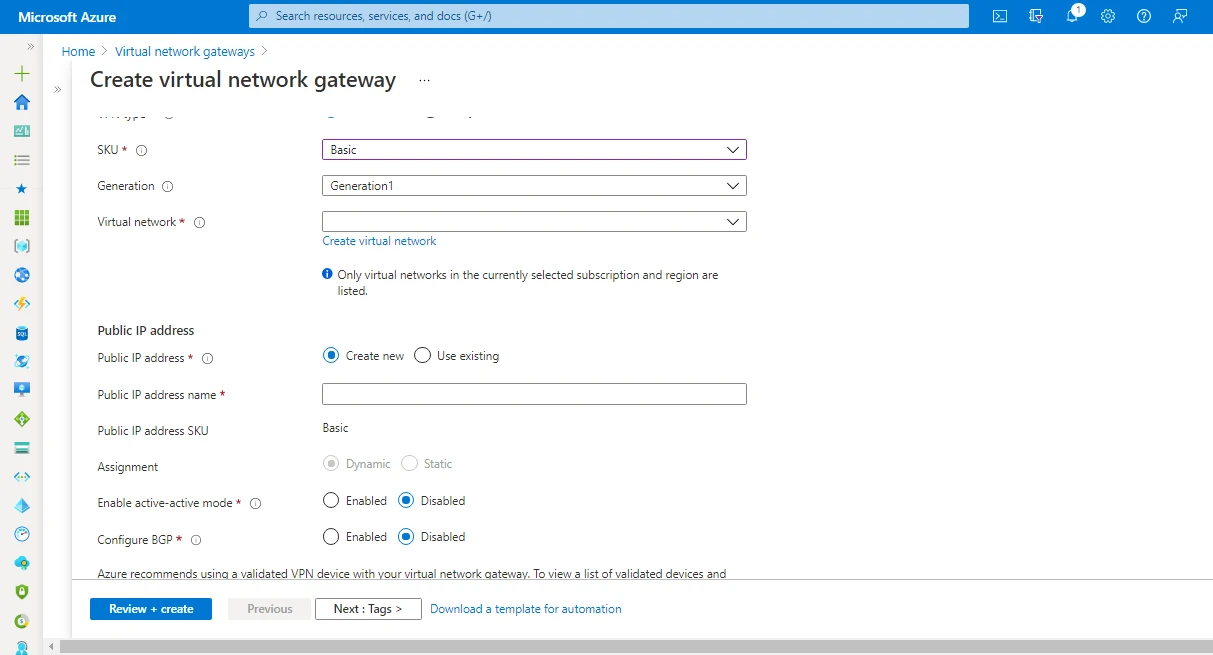1213x655 pixels.
Task: Expand the Virtual network dropdown
Action: (x=534, y=221)
